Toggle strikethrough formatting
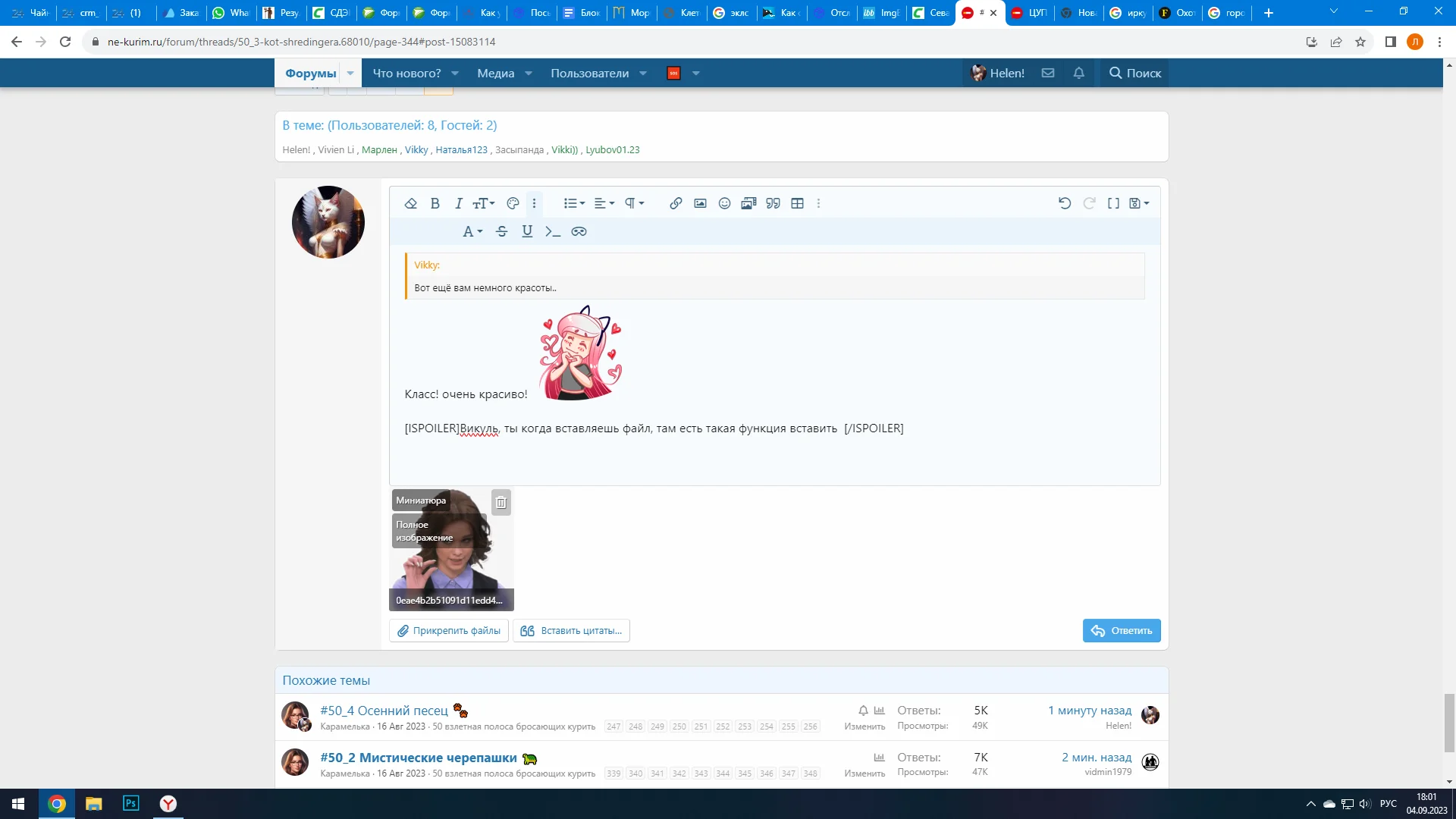The width and height of the screenshot is (1456, 819). click(x=500, y=231)
